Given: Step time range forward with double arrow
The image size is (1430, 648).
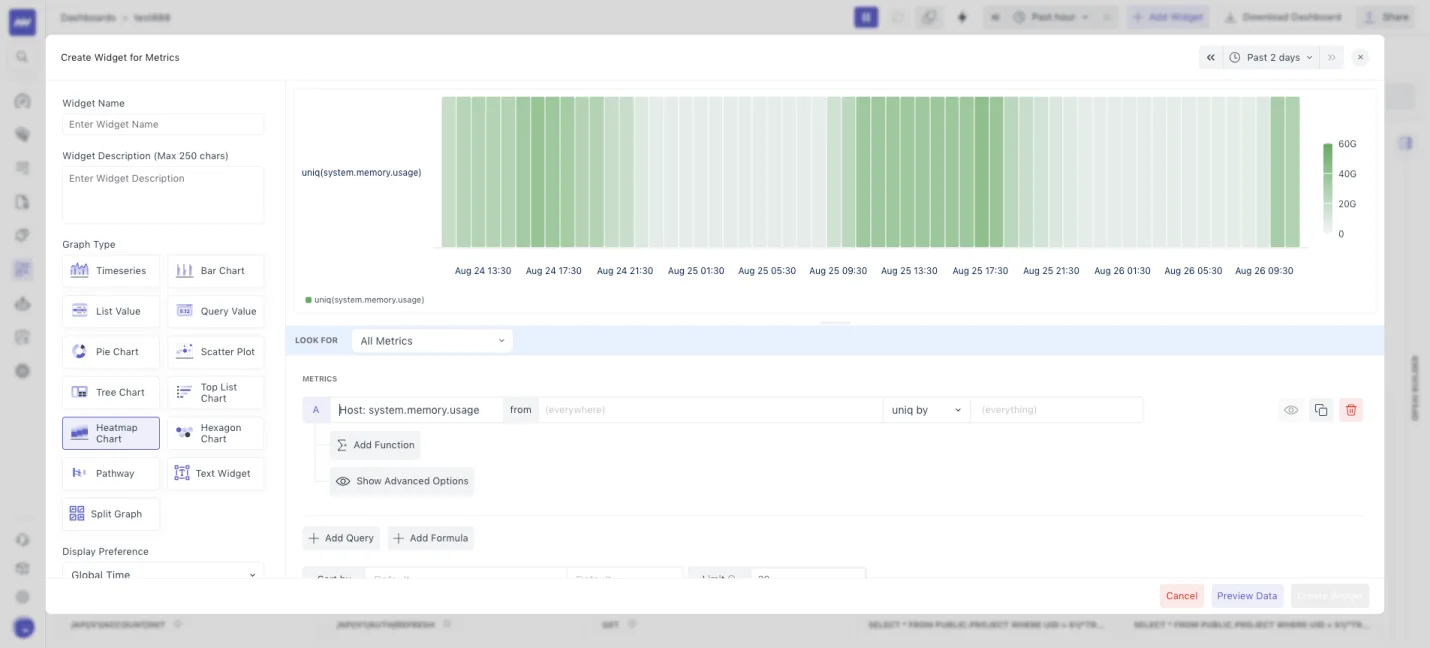Looking at the screenshot, I should point(1331,58).
